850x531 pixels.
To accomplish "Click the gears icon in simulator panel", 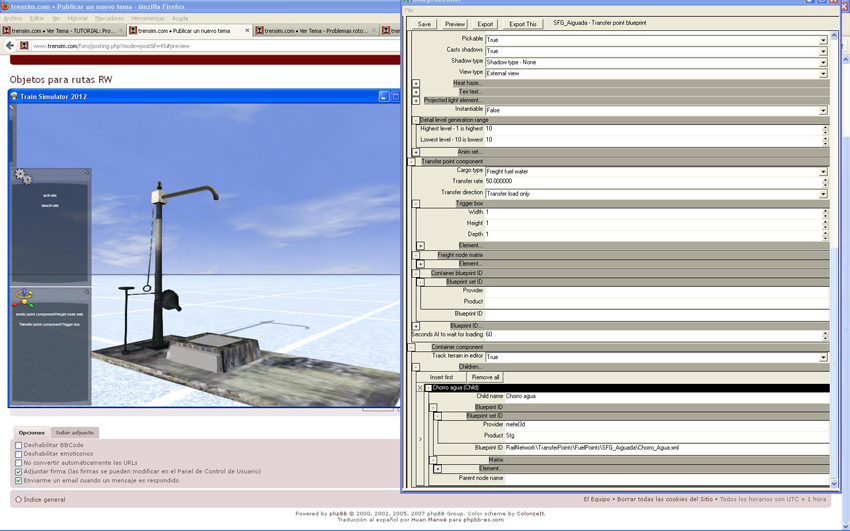I will (23, 177).
